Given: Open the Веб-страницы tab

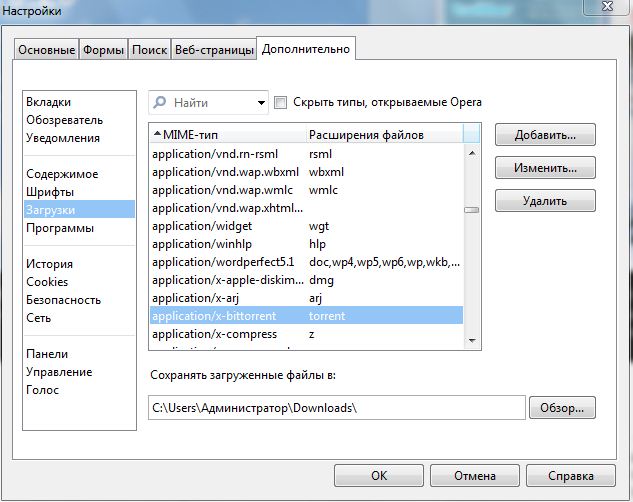Looking at the screenshot, I should pos(212,50).
